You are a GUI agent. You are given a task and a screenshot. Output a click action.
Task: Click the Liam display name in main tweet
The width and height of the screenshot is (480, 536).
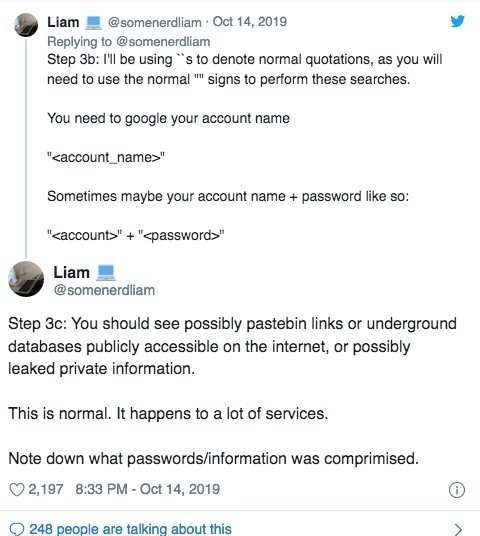71,273
